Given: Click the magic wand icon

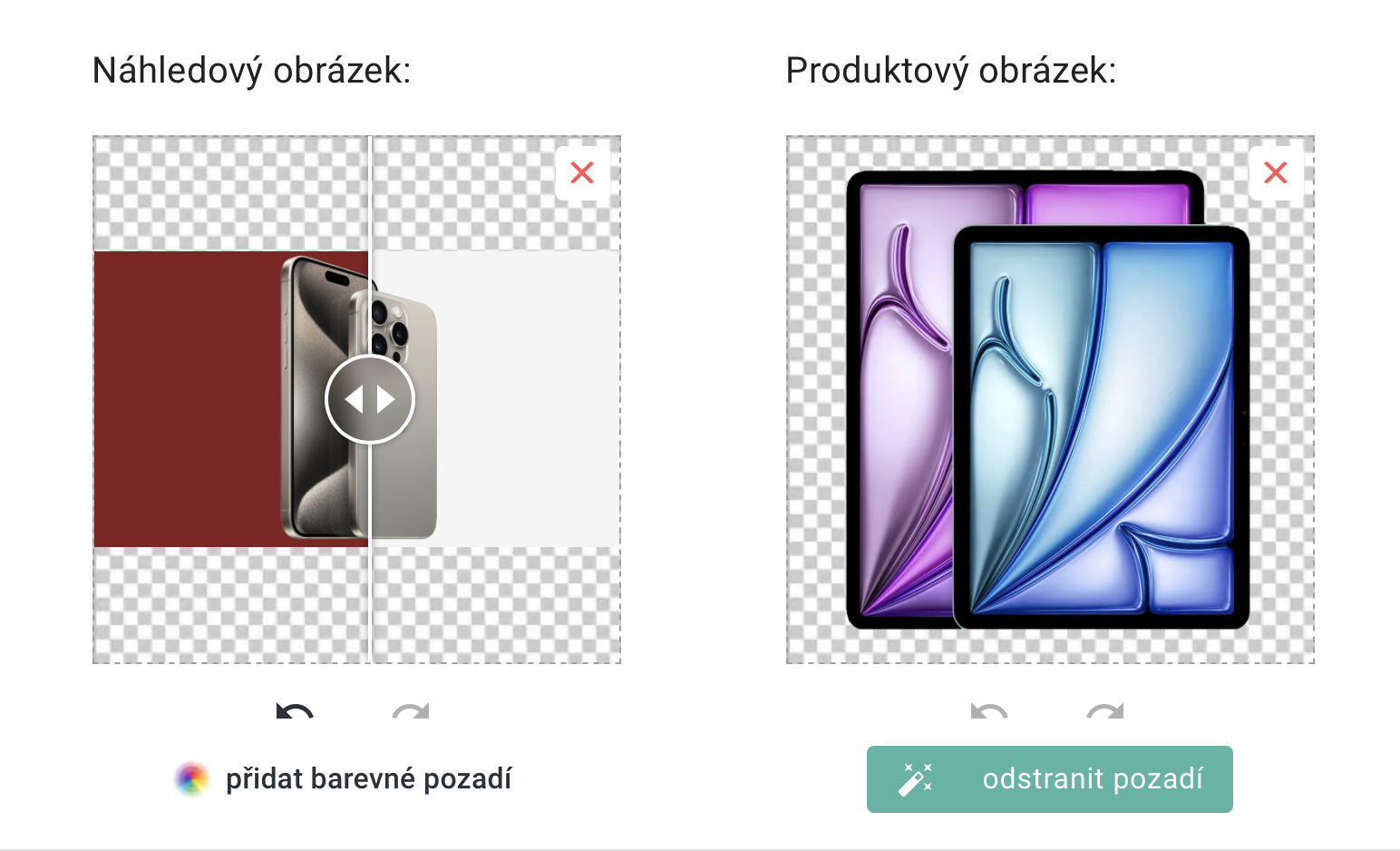Looking at the screenshot, I should (915, 778).
